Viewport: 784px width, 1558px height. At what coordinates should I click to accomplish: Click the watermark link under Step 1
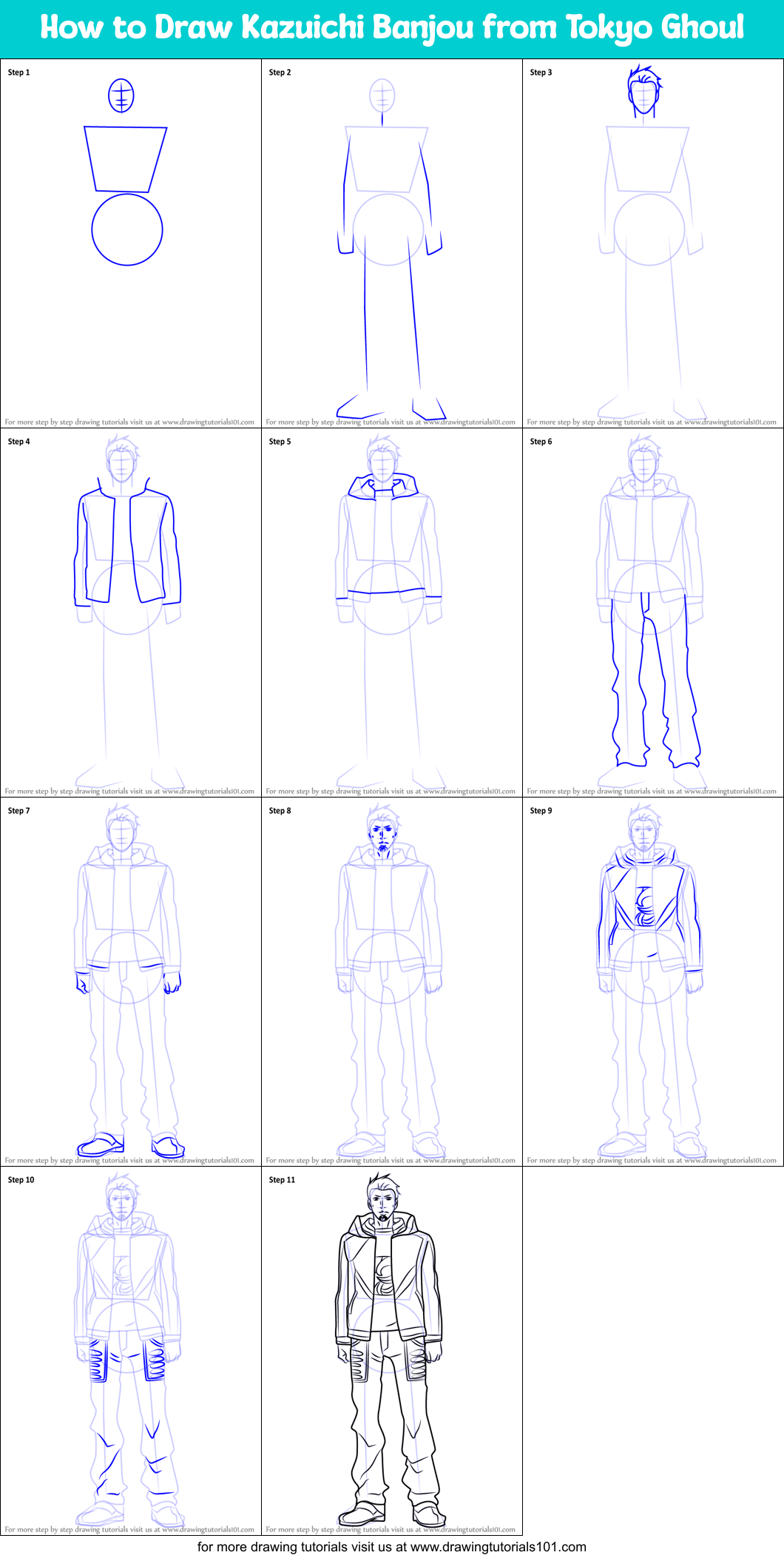click(129, 422)
